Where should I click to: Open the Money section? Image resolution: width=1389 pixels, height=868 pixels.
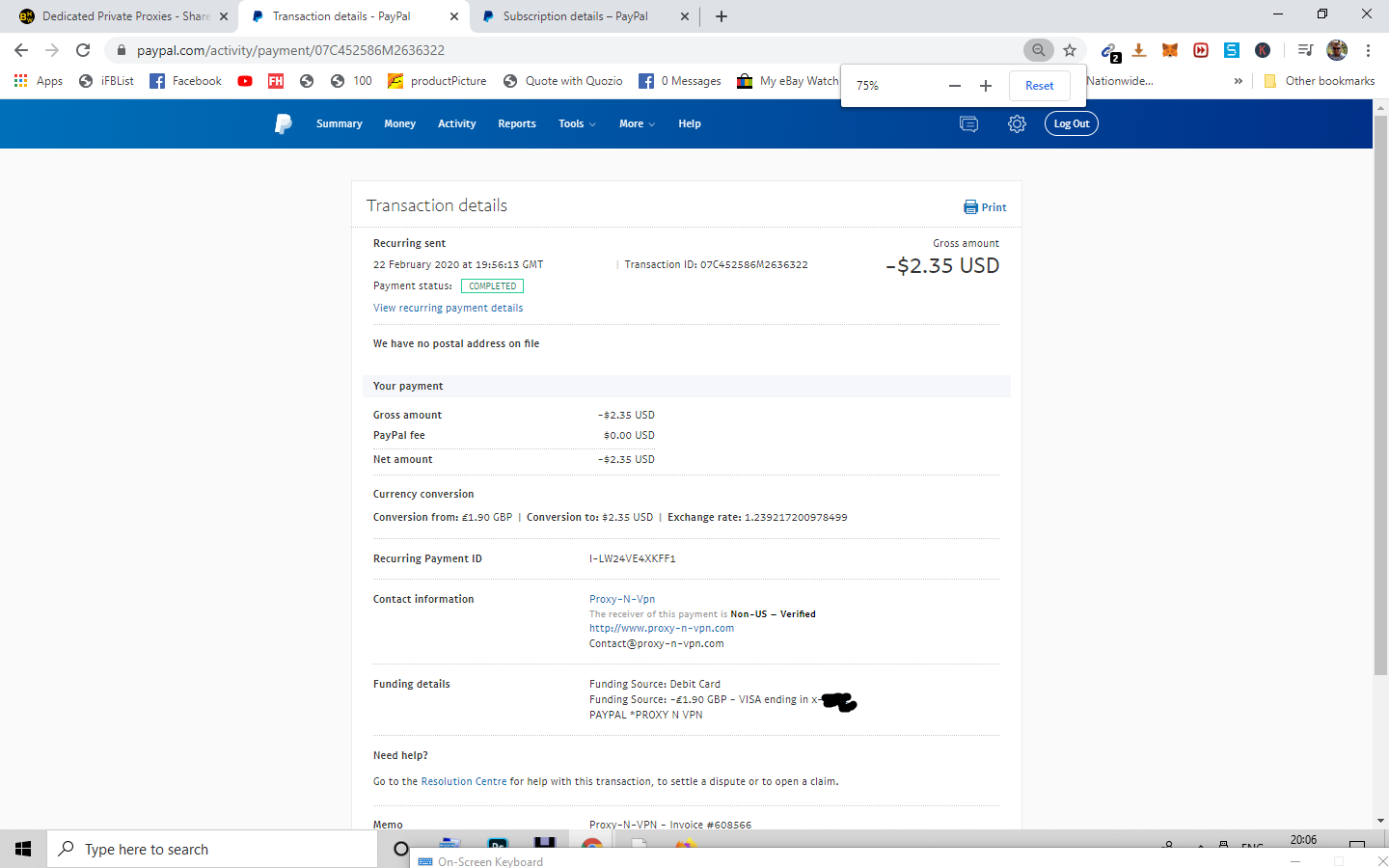pyautogui.click(x=399, y=123)
